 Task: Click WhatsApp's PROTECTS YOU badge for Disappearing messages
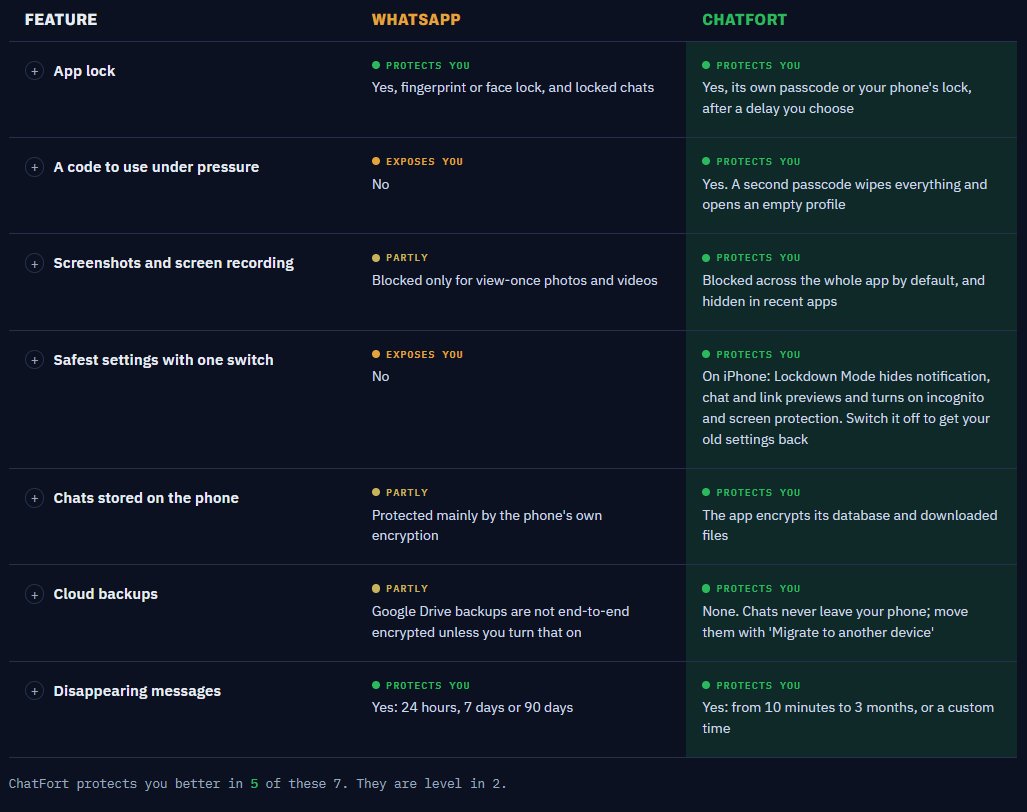[420, 685]
